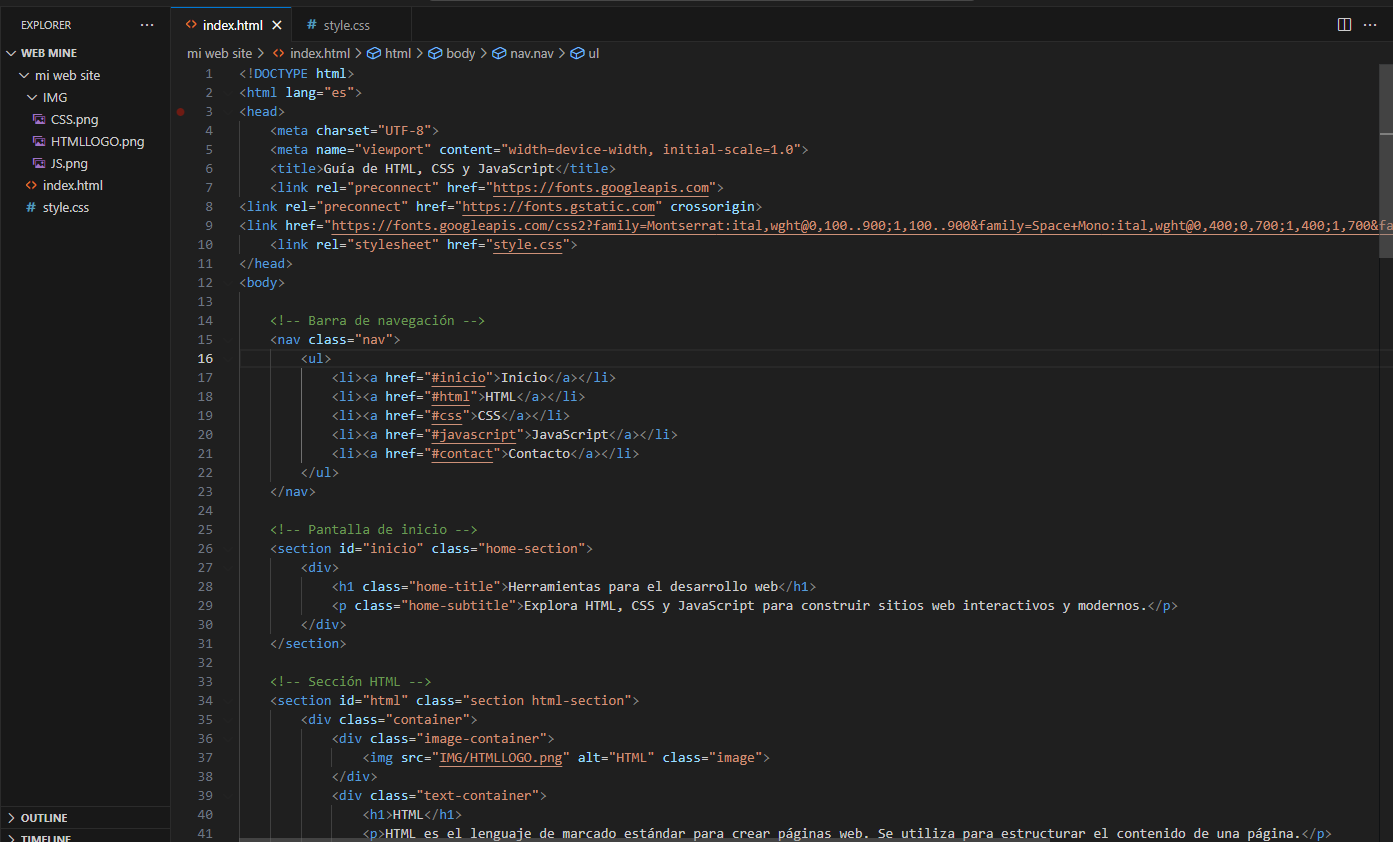The height and width of the screenshot is (842, 1393).
Task: Place cursor on the Barra de navegación comment
Action: 378,321
